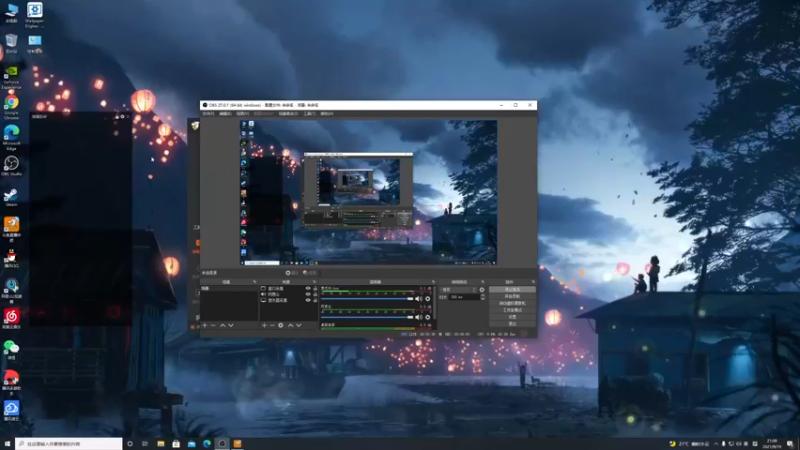Pop out the Controls dock header icon
The width and height of the screenshot is (800, 450).
coord(533,282)
